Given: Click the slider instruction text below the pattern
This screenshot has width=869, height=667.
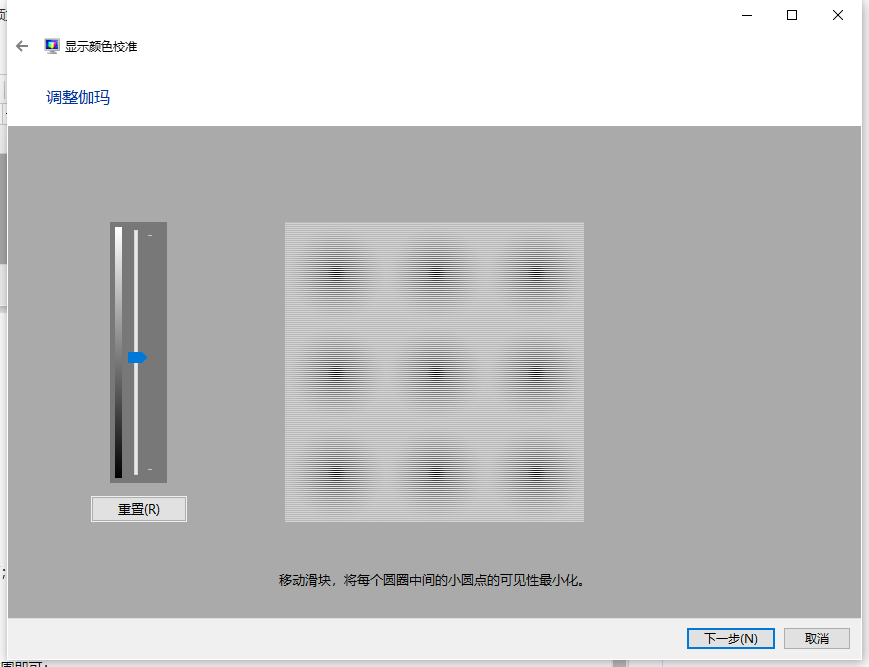Looking at the screenshot, I should 434,579.
